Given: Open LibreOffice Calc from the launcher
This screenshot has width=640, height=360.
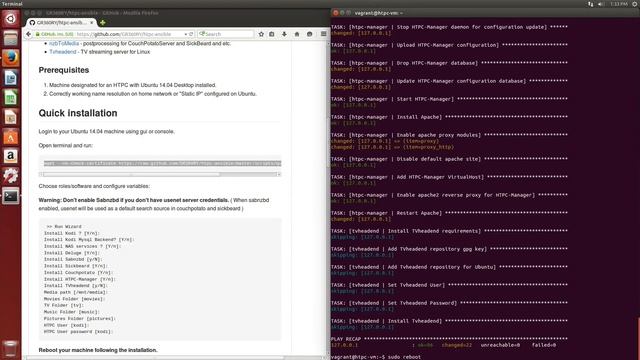Looking at the screenshot, I should pos(11,98).
